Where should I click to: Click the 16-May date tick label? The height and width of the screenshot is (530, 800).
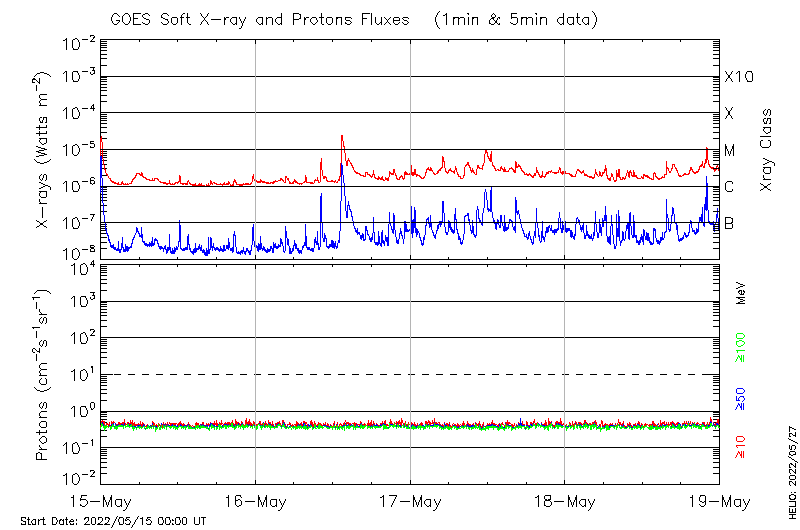tap(255, 500)
